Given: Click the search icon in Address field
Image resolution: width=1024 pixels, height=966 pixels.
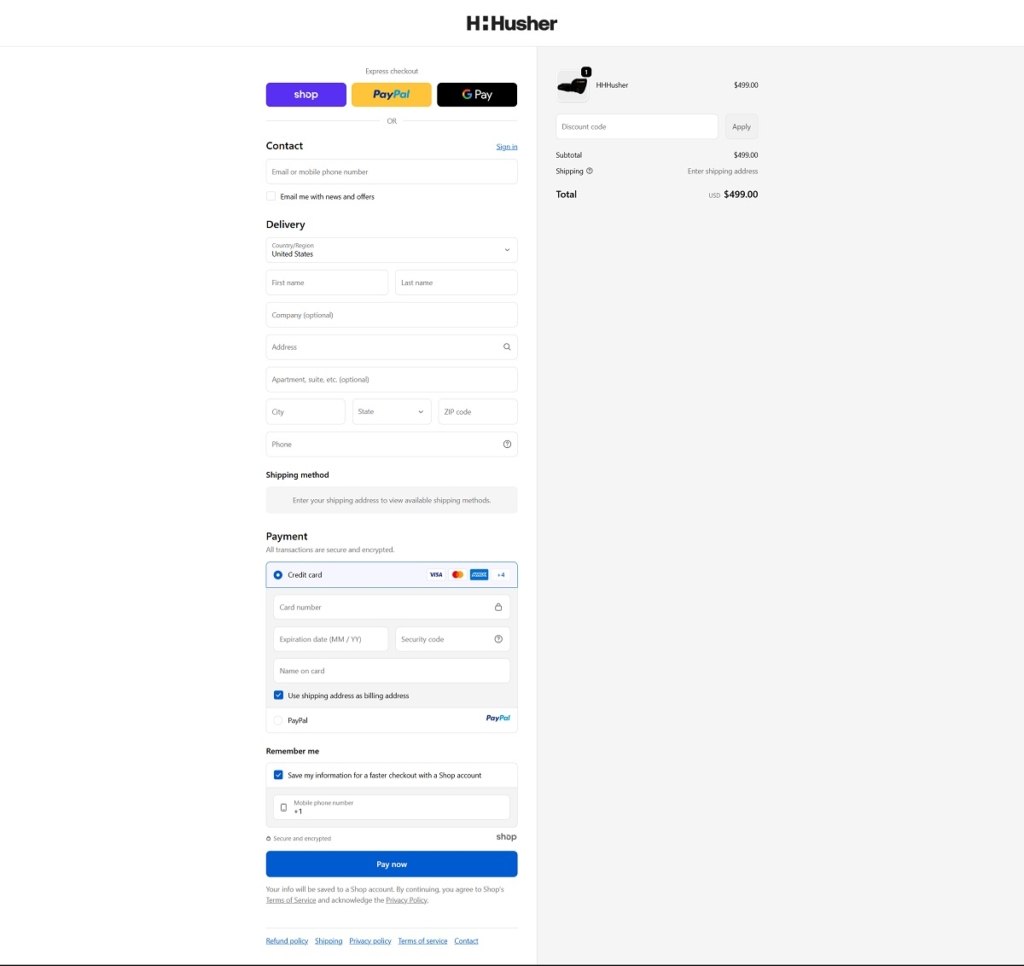Looking at the screenshot, I should click(506, 347).
